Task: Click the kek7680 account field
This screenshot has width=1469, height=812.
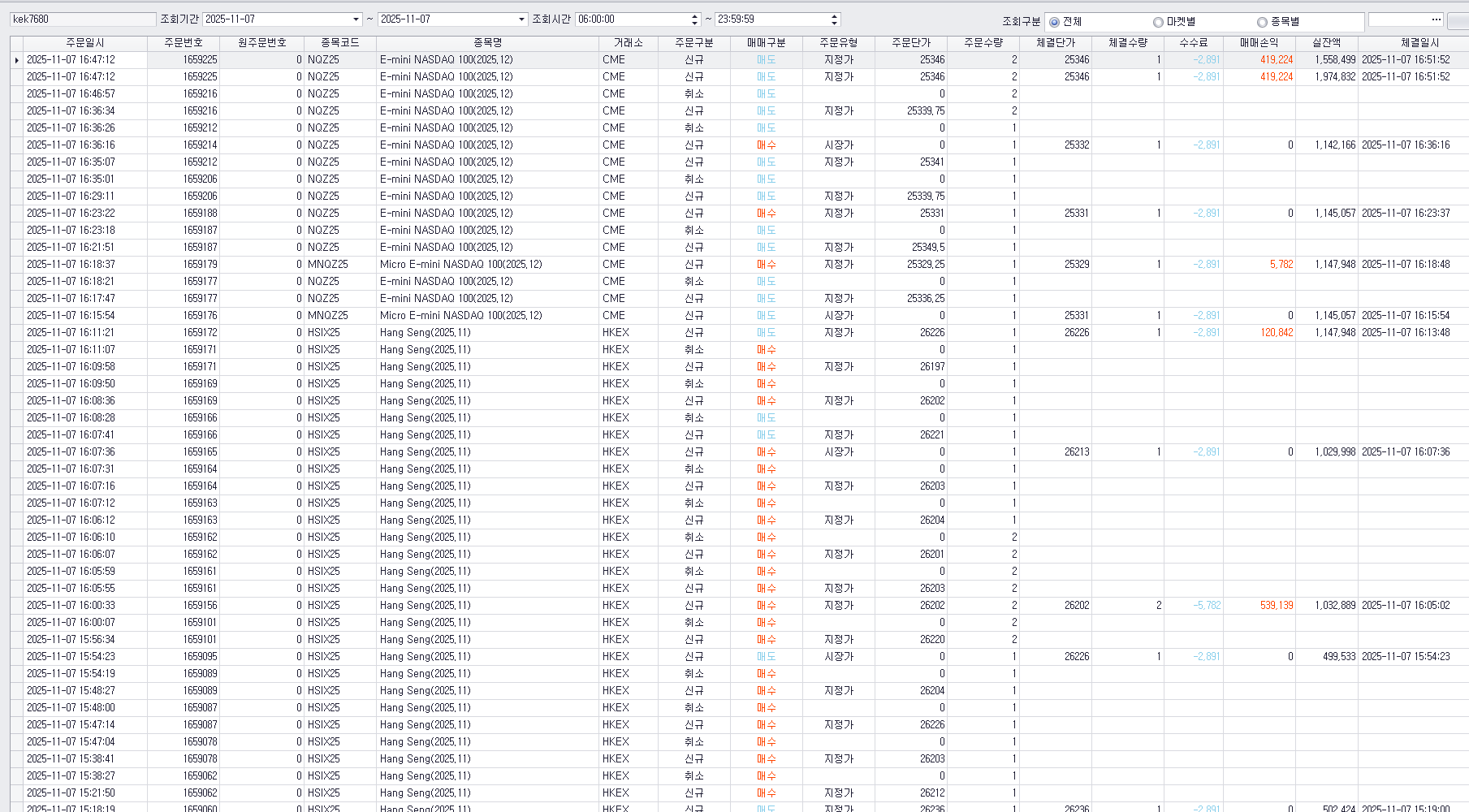Action: pyautogui.click(x=83, y=19)
